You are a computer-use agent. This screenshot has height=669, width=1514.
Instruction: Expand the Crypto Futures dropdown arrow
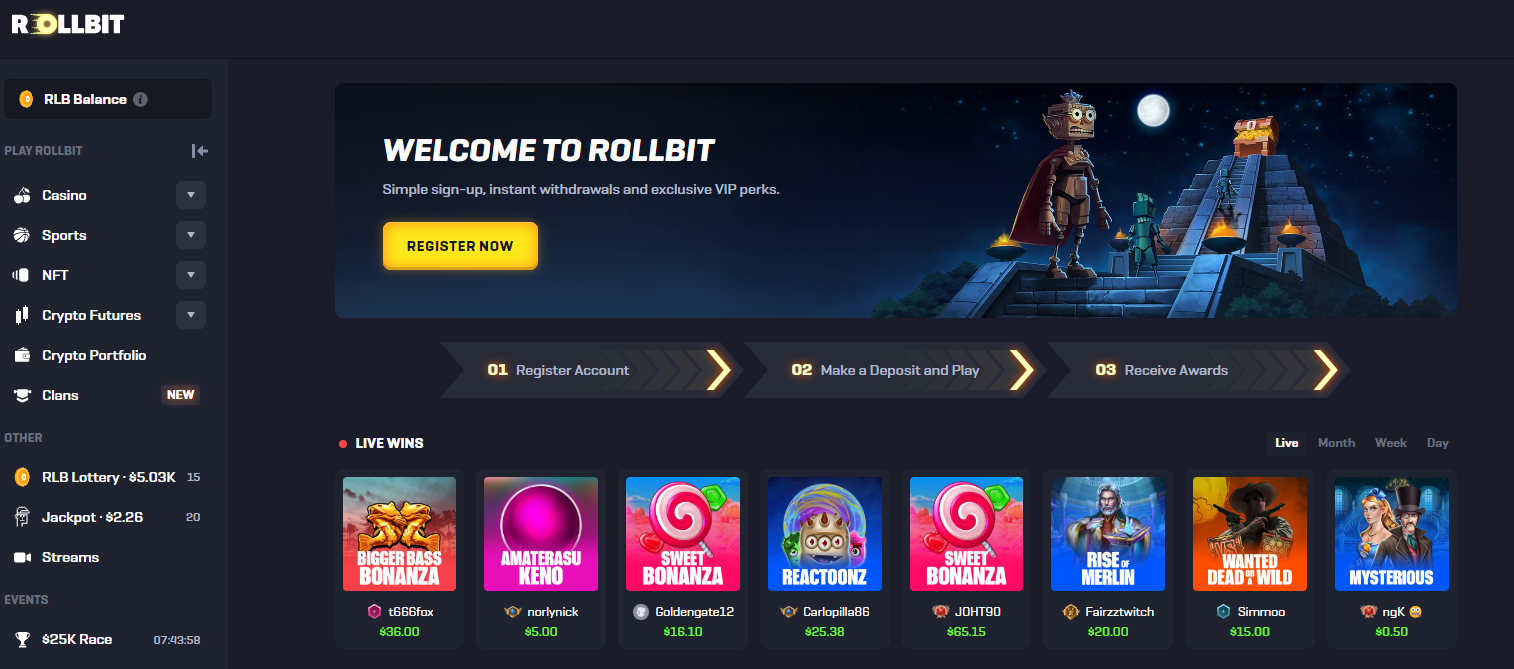191,315
